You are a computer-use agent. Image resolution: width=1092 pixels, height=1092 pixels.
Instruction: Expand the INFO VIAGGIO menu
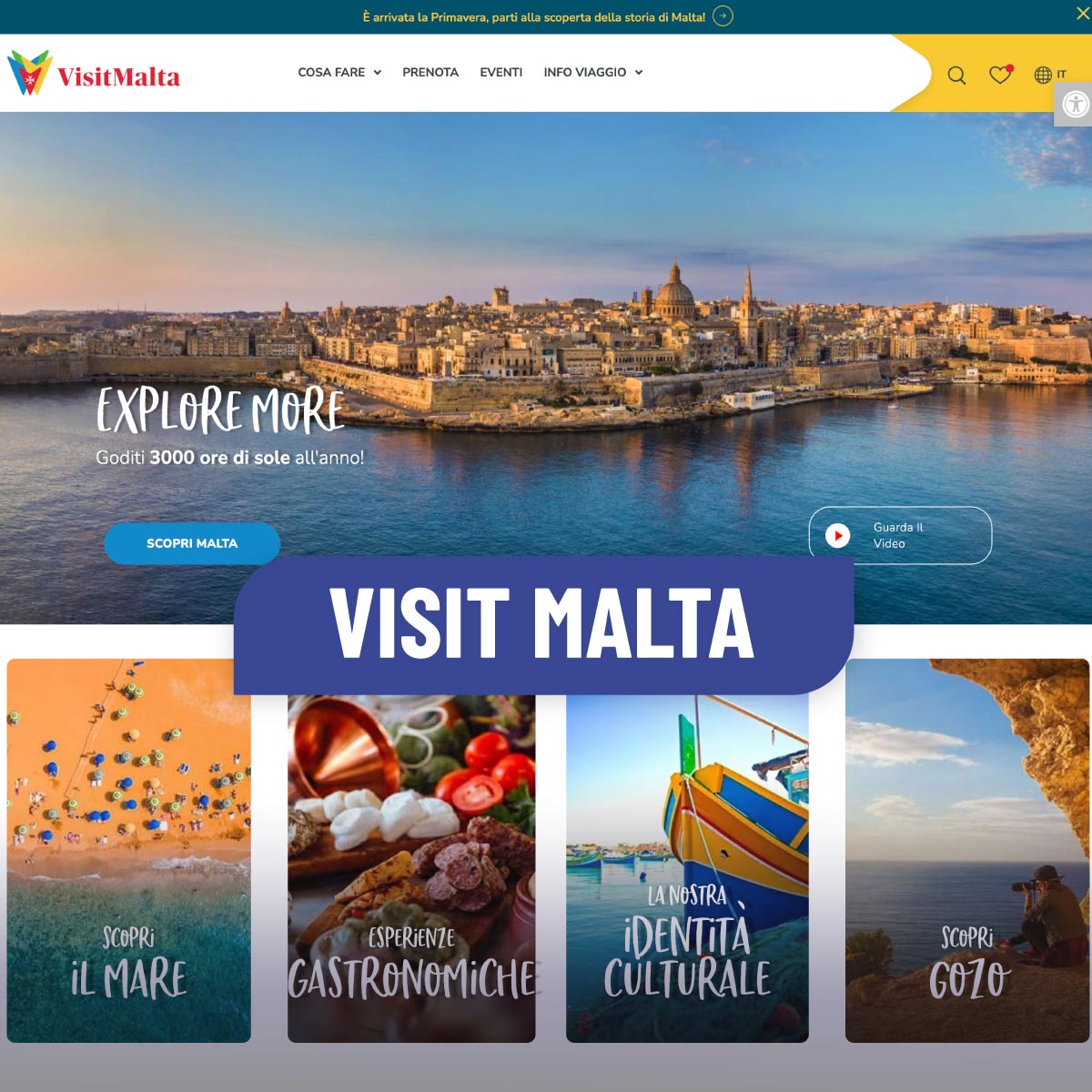pyautogui.click(x=593, y=72)
